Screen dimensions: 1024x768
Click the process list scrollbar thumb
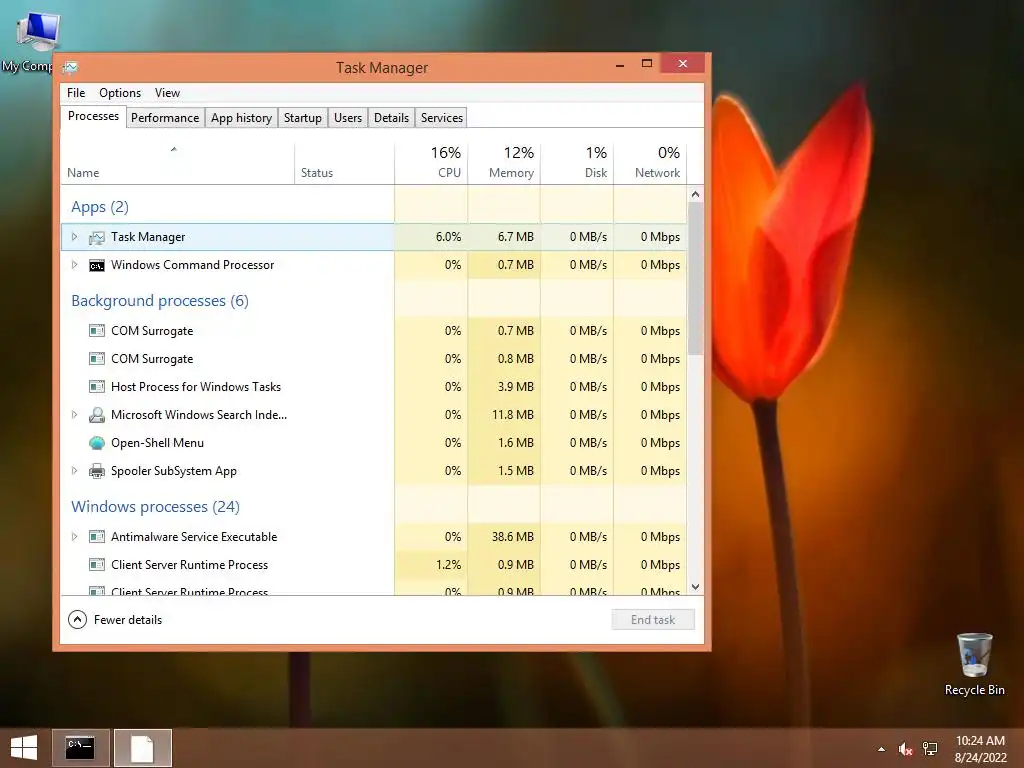696,279
